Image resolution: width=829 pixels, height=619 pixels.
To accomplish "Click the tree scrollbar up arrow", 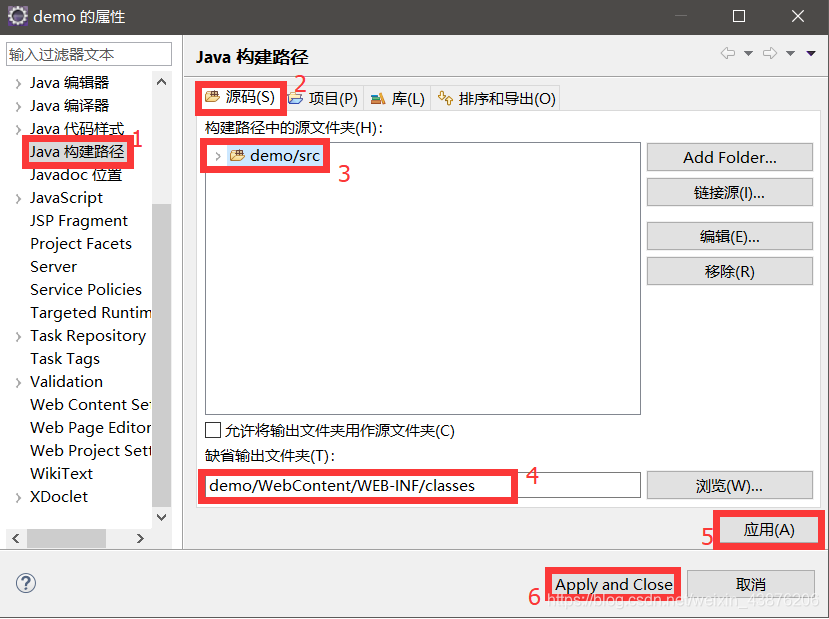I will click(x=162, y=81).
